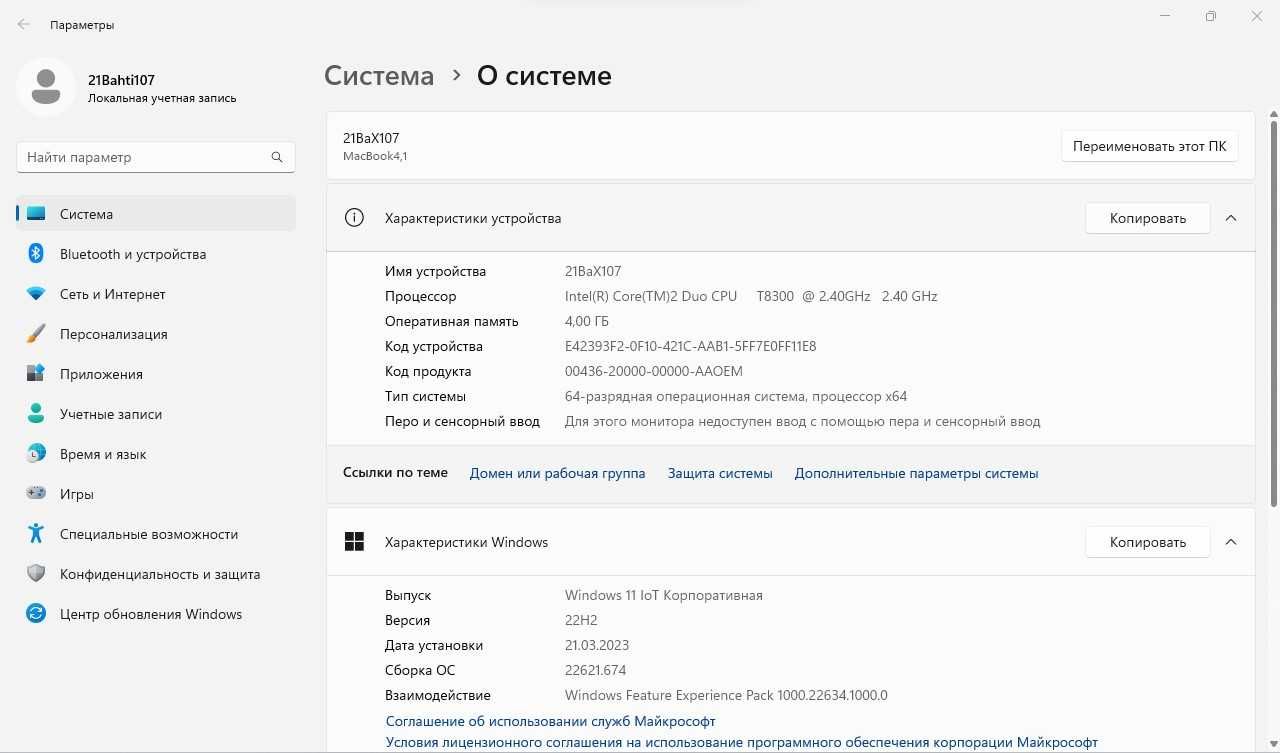Click the install date 21.03.2023

click(x=597, y=645)
